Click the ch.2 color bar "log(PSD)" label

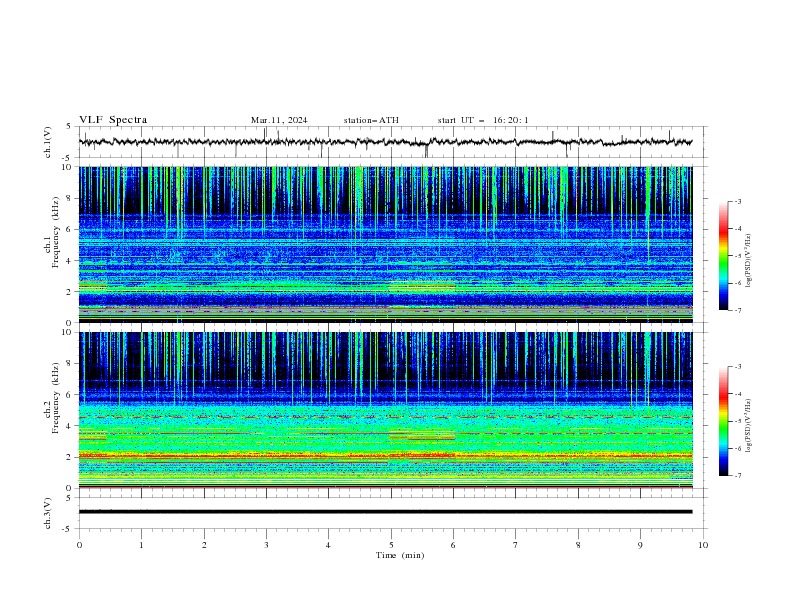(x=748, y=425)
